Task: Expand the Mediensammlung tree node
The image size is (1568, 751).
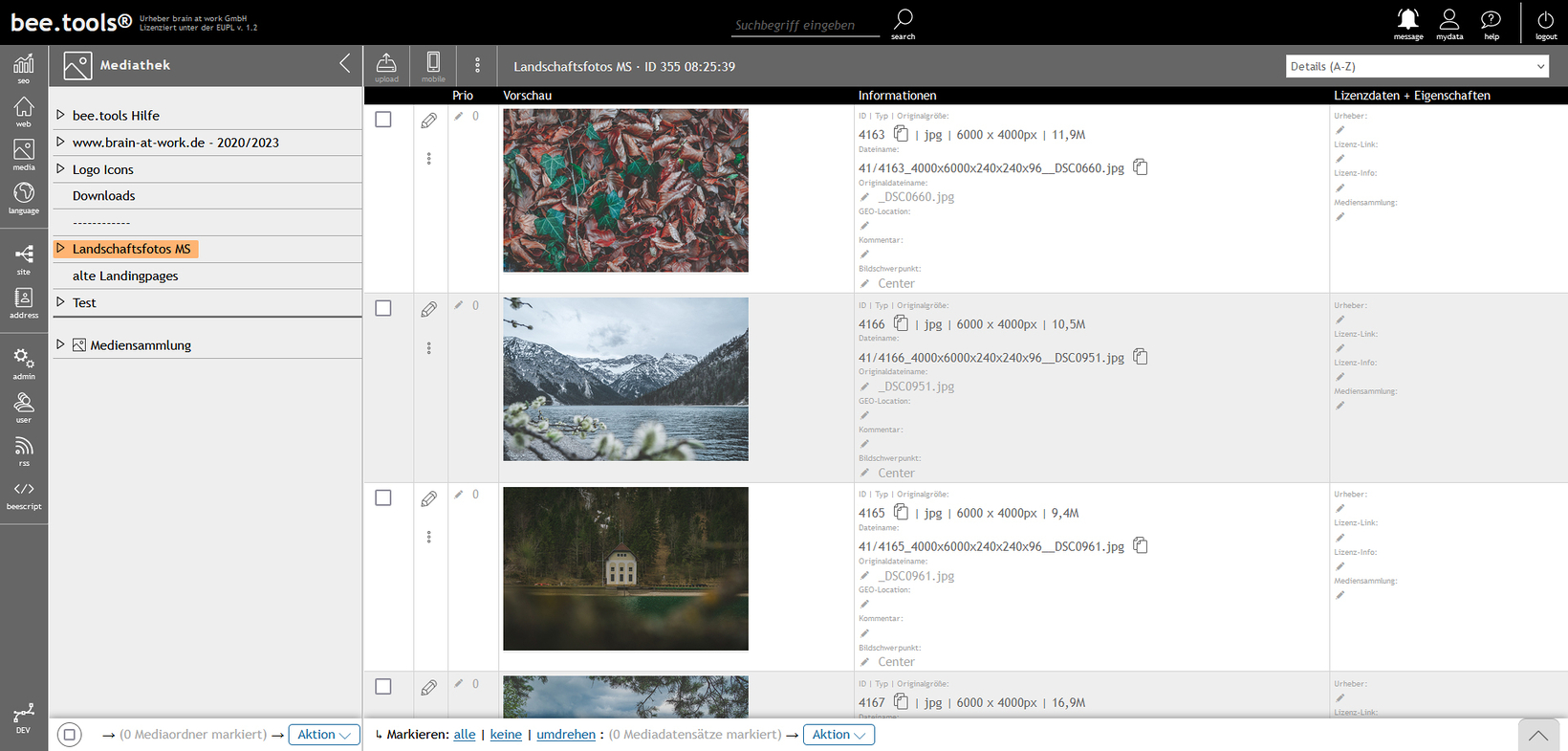Action: [60, 344]
